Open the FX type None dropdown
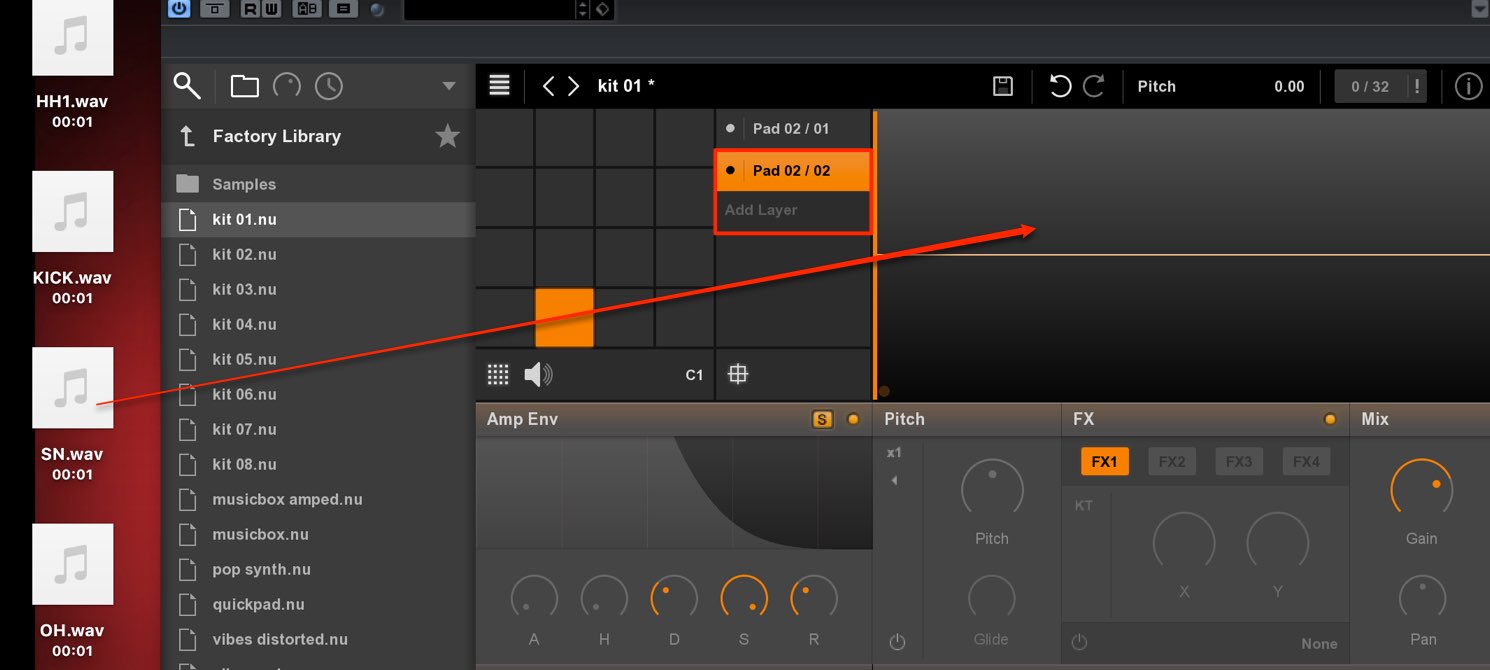This screenshot has height=670, width=1490. [x=1319, y=644]
